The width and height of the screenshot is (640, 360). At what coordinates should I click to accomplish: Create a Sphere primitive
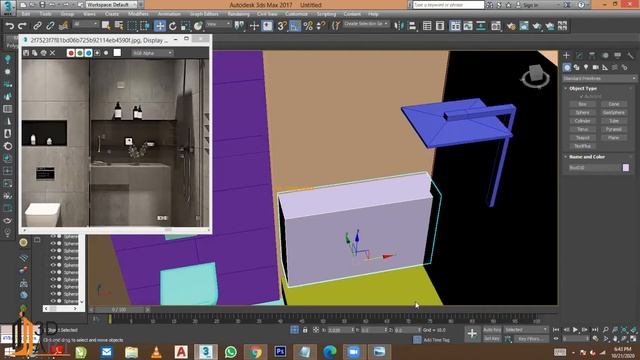click(x=582, y=113)
